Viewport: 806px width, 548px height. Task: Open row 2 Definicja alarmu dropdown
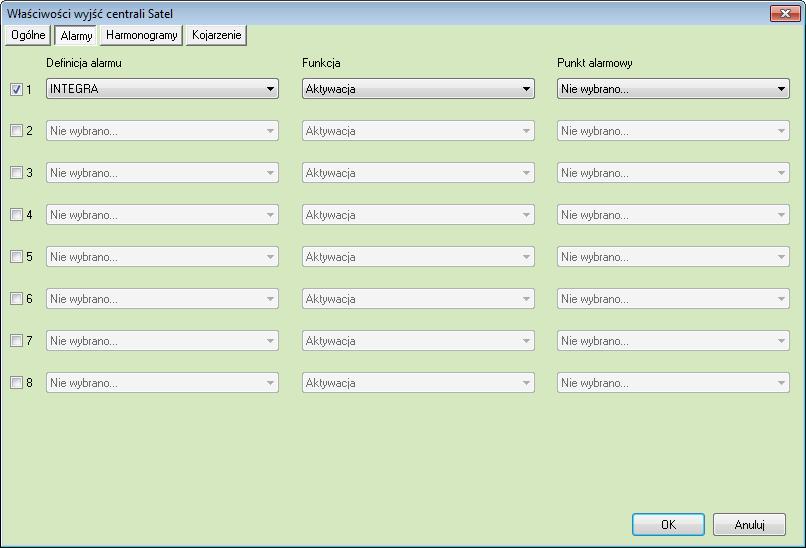pos(162,131)
